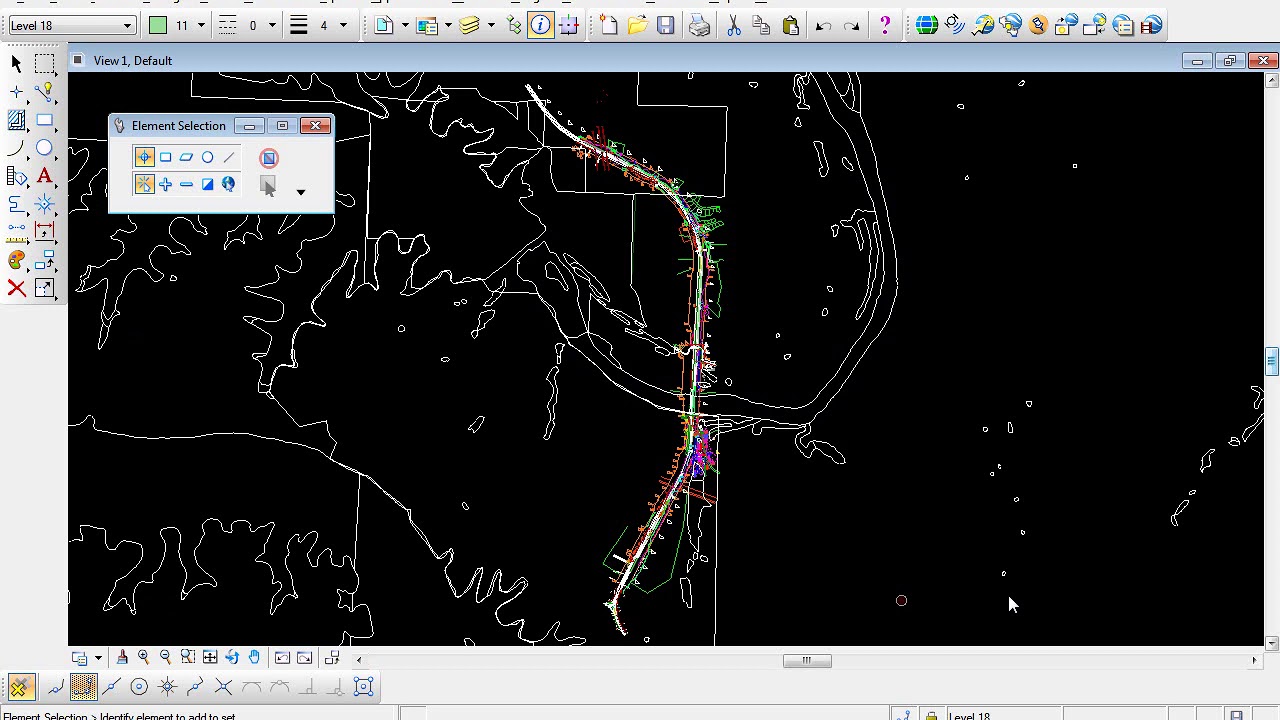Select the Origin snap mode
The image size is (1280, 720).
pos(167,686)
